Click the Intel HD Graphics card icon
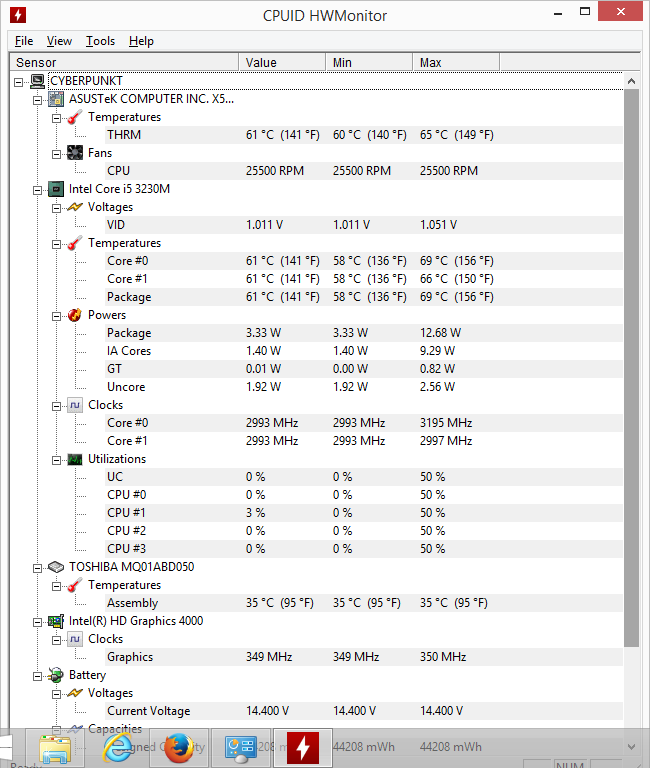 [x=56, y=621]
